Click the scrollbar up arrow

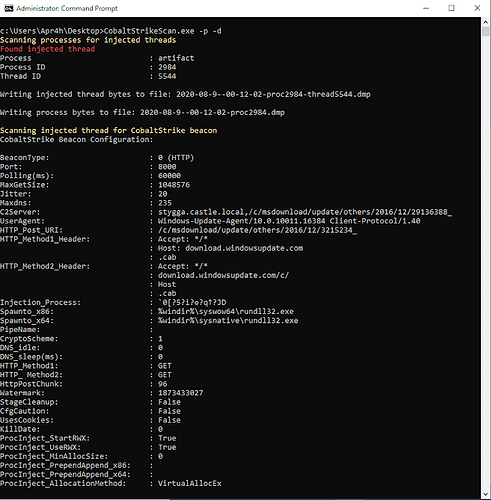point(485,22)
